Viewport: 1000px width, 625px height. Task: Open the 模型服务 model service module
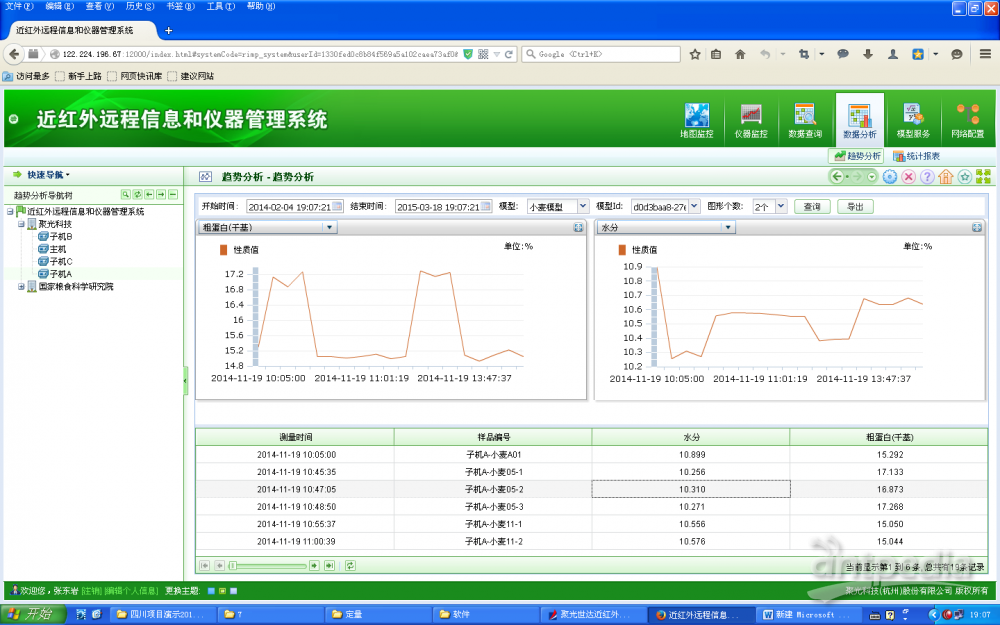(x=913, y=120)
